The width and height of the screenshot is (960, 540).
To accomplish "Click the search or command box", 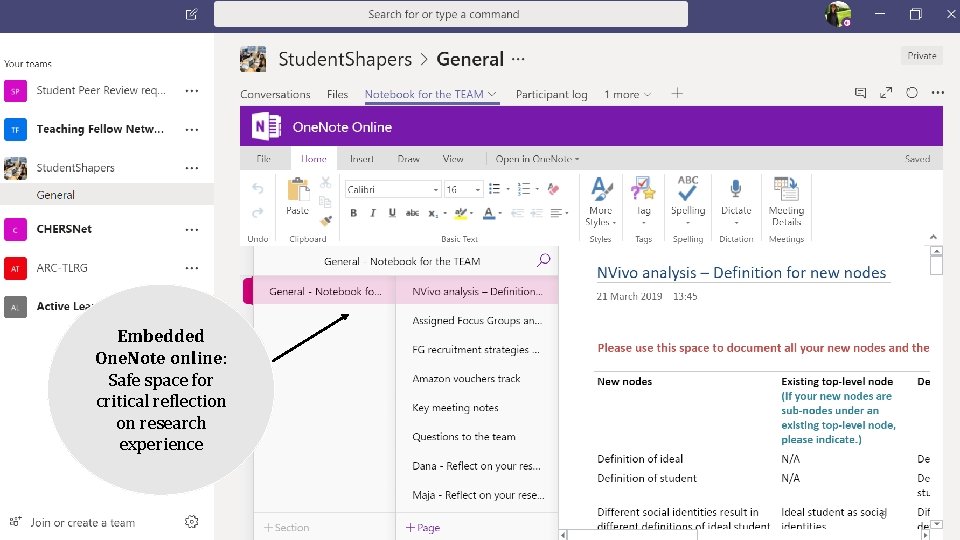I will tap(451, 14).
